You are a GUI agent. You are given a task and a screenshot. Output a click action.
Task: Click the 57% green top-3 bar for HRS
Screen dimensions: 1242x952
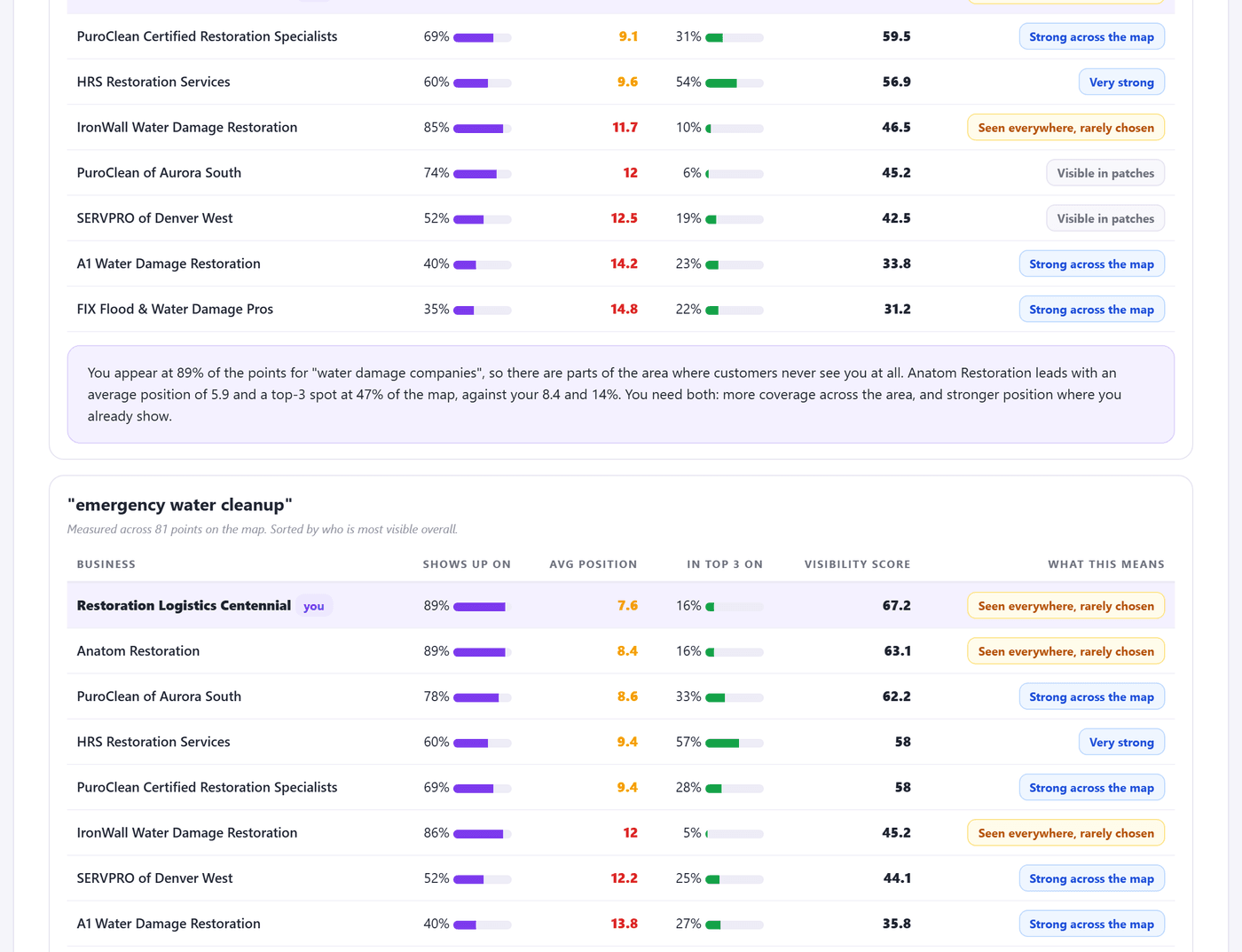click(x=735, y=744)
